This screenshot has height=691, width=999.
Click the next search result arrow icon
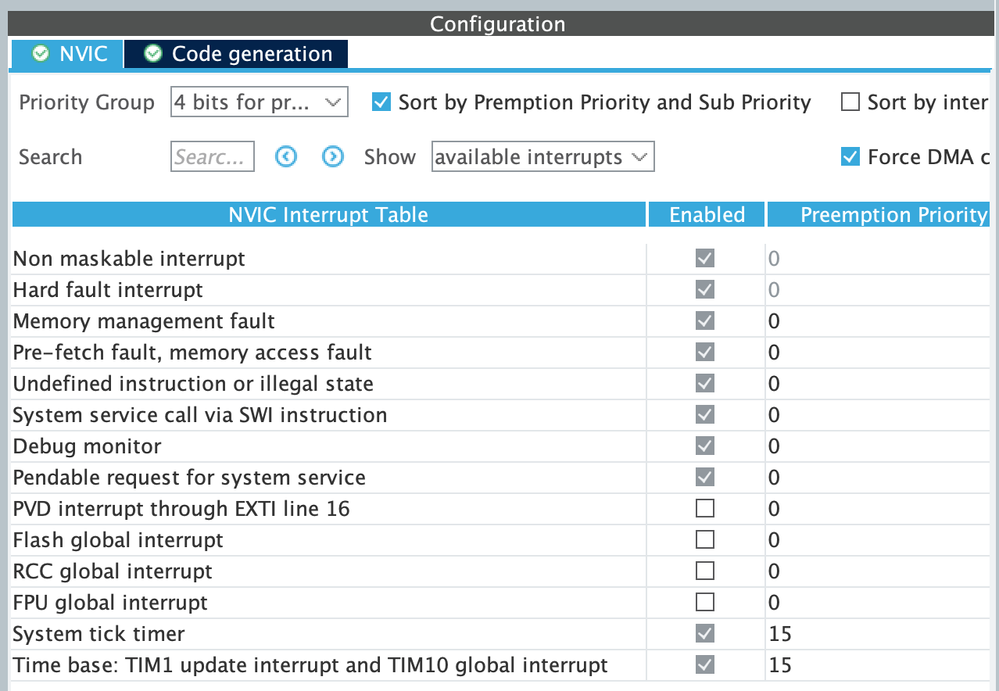(x=332, y=156)
